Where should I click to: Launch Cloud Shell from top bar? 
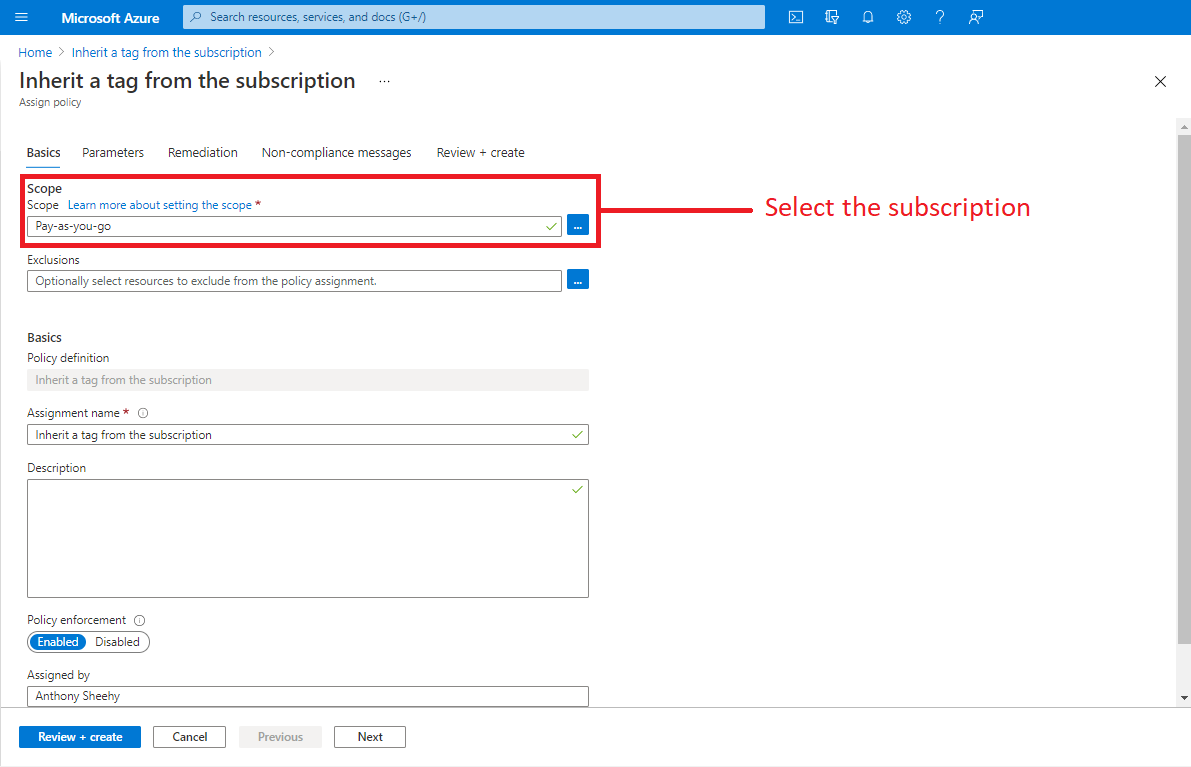(x=796, y=17)
